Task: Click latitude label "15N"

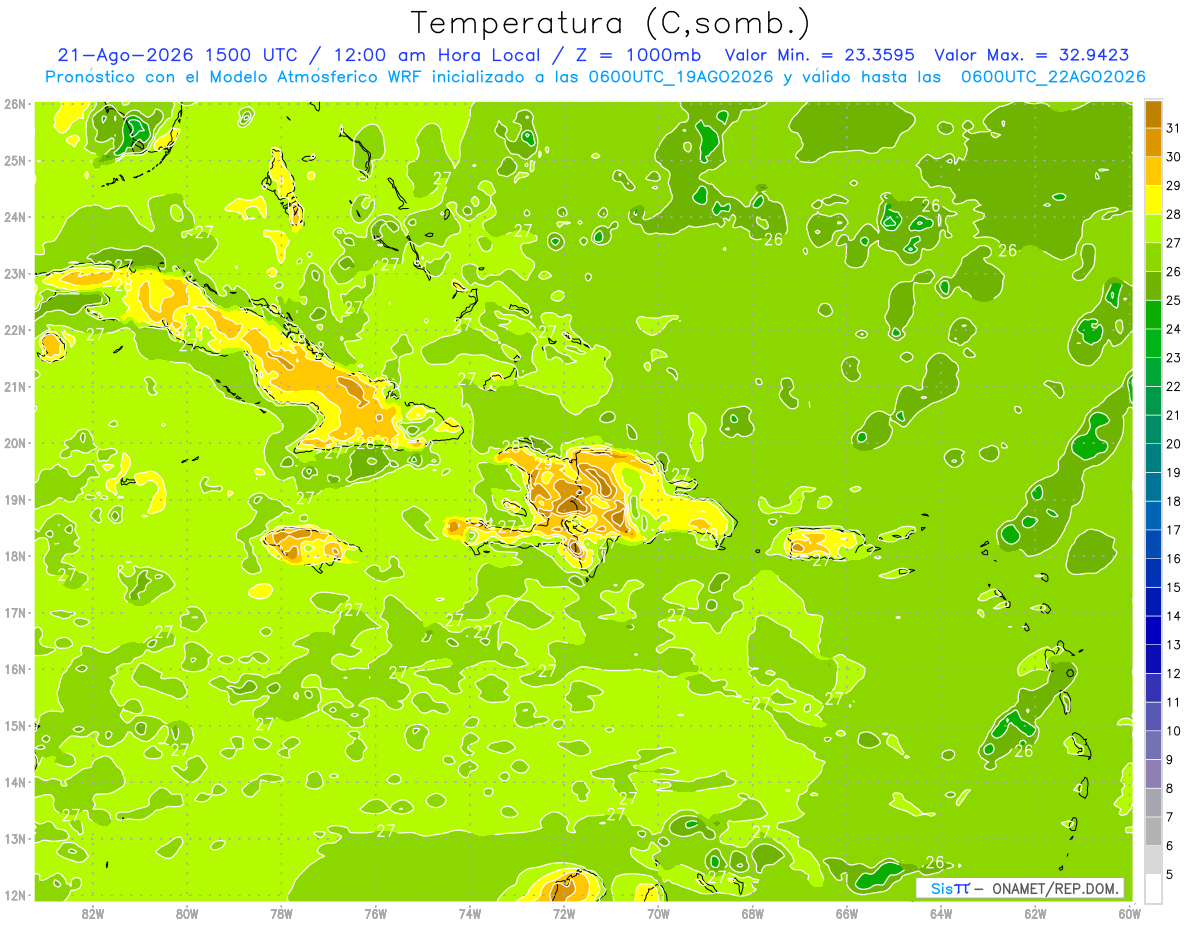Action: pos(15,725)
